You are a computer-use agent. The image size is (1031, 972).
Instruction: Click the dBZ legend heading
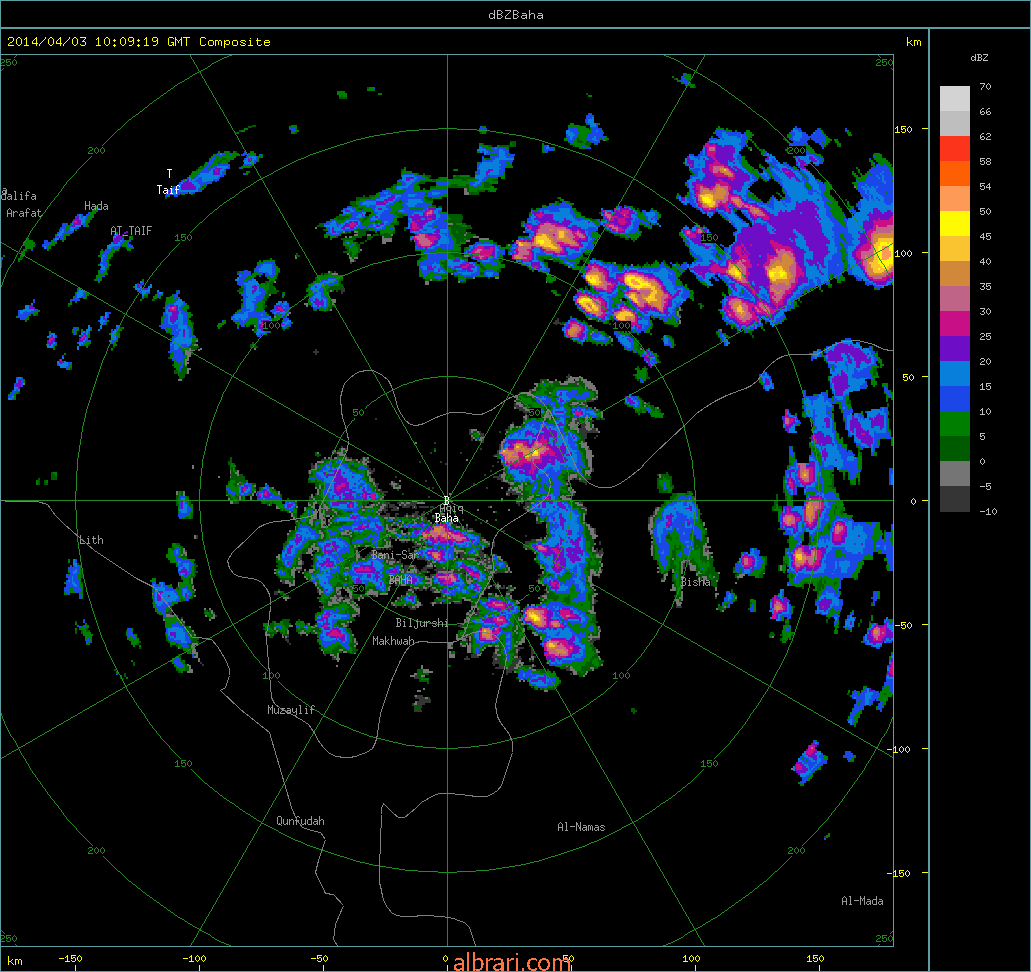(979, 58)
